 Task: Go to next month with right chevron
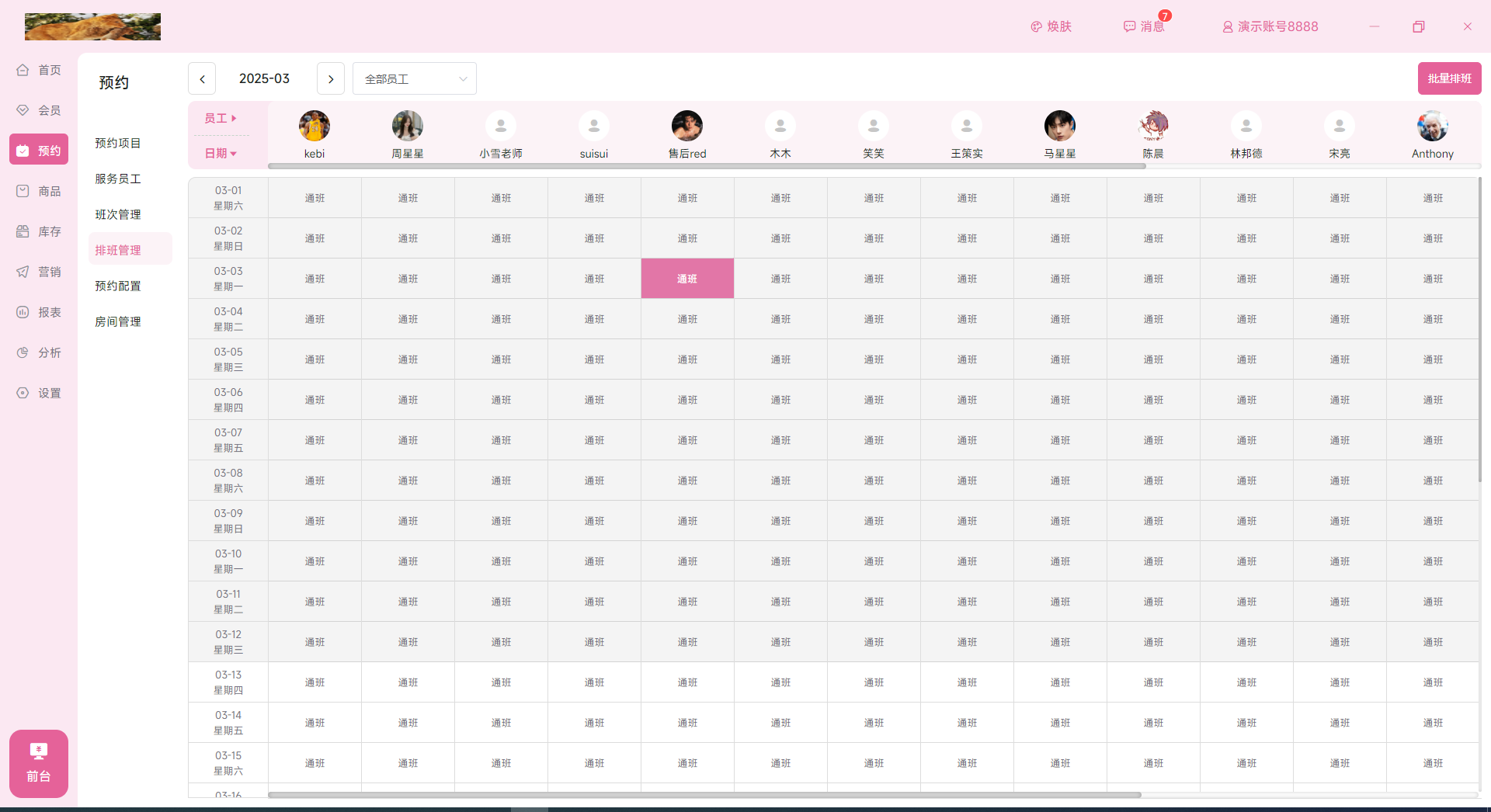click(x=331, y=79)
